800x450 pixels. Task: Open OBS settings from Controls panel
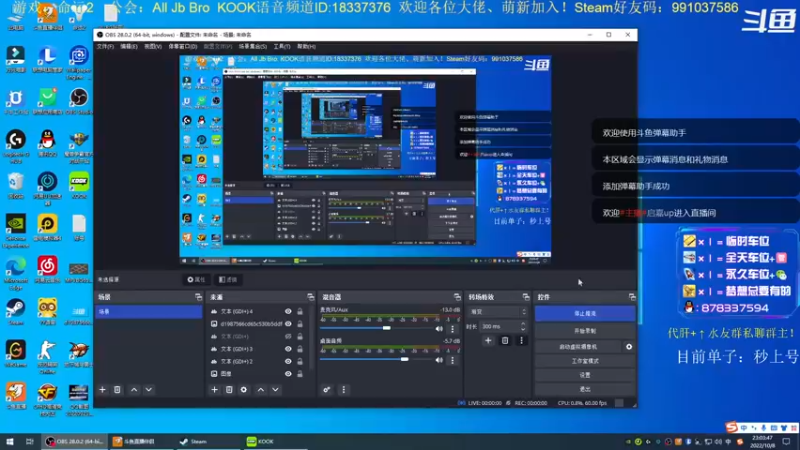pos(585,375)
